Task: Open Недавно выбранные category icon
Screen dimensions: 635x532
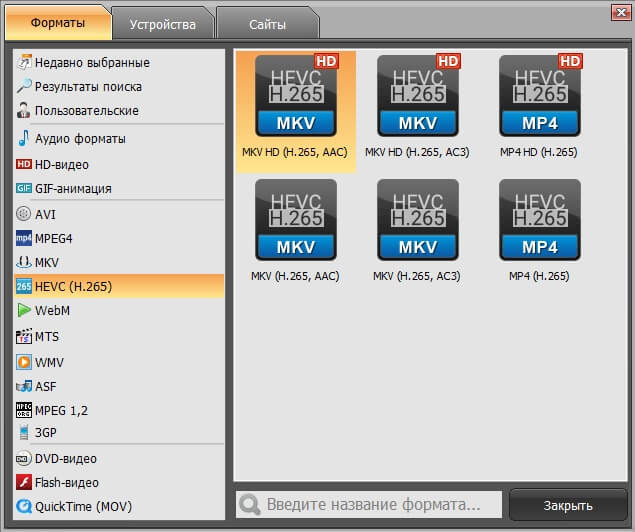Action: pos(24,62)
